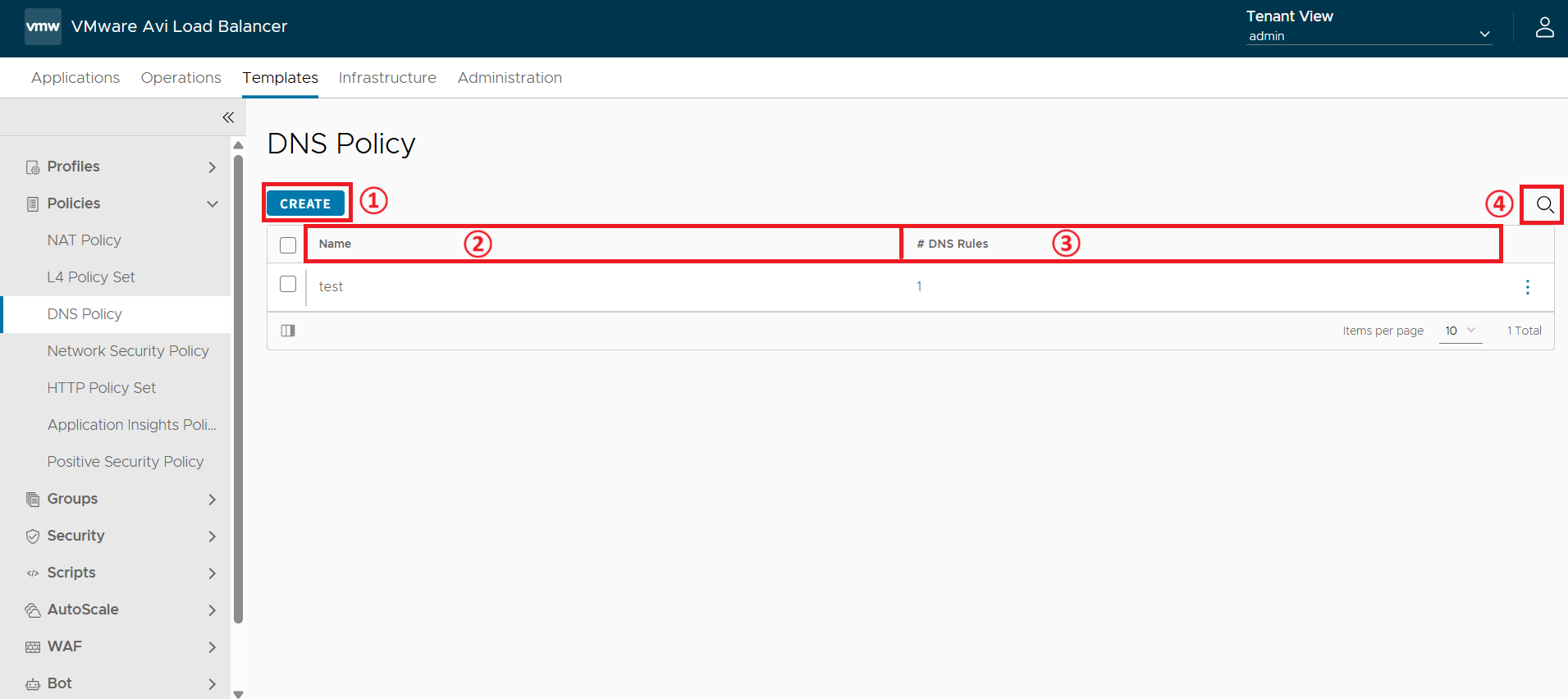Open the column chooser icon below table
Screen dimensions: 1568x699
(x=288, y=331)
